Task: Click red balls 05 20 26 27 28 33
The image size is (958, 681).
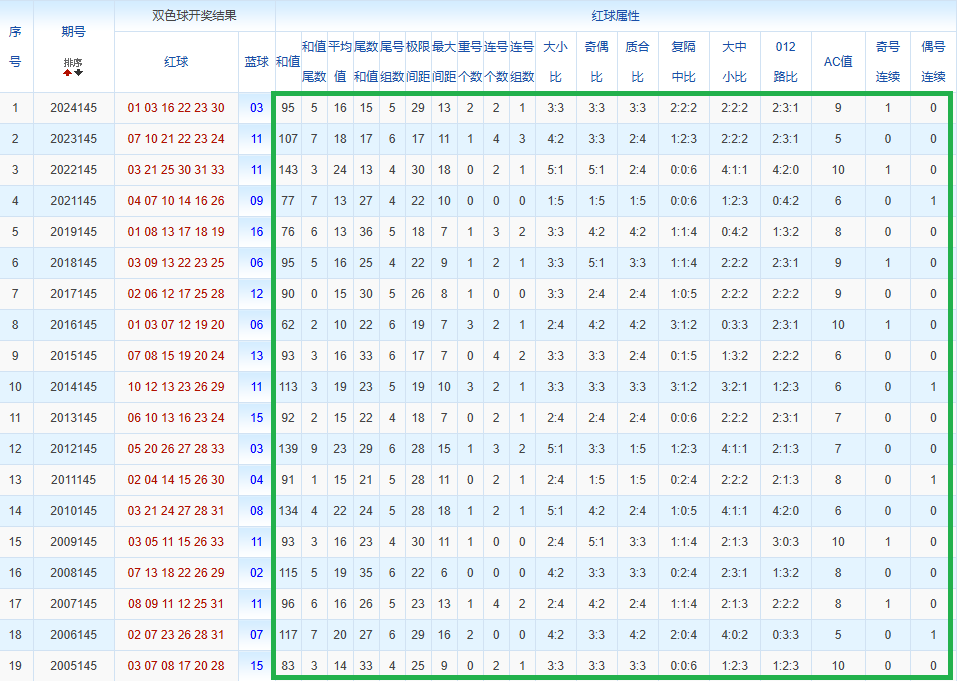Action: [x=176, y=449]
